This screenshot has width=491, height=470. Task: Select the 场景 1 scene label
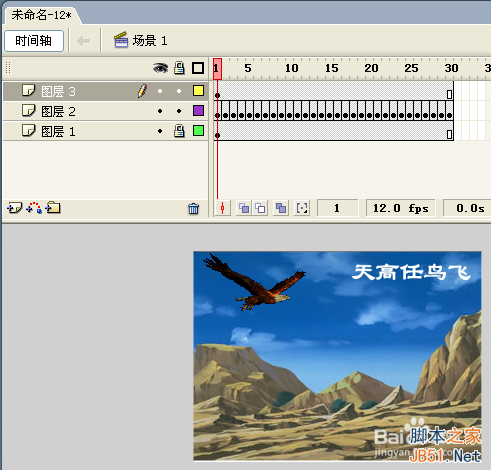click(150, 41)
